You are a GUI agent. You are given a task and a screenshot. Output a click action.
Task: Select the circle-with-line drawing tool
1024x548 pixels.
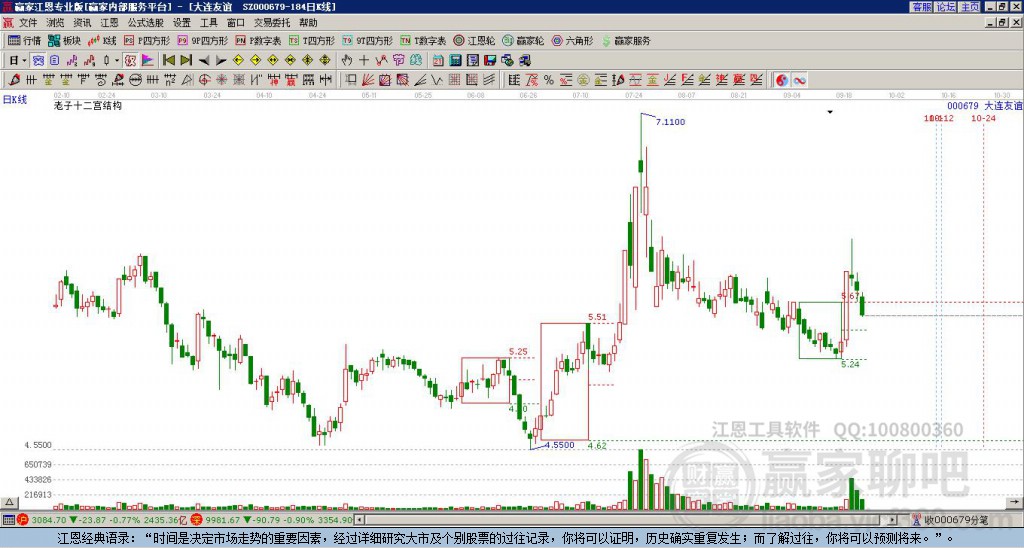[135, 80]
